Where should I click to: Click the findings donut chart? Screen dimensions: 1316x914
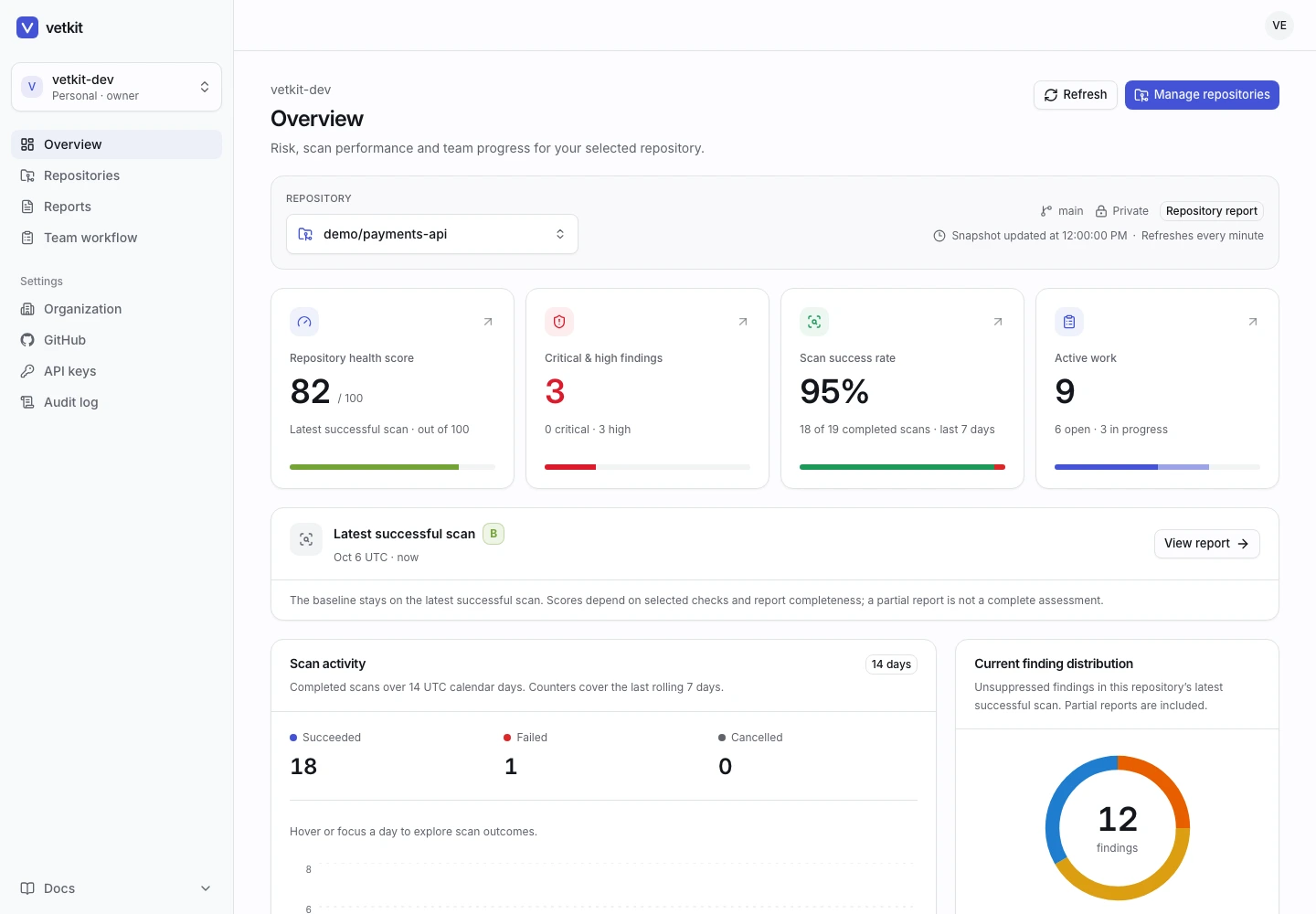pyautogui.click(x=1117, y=828)
